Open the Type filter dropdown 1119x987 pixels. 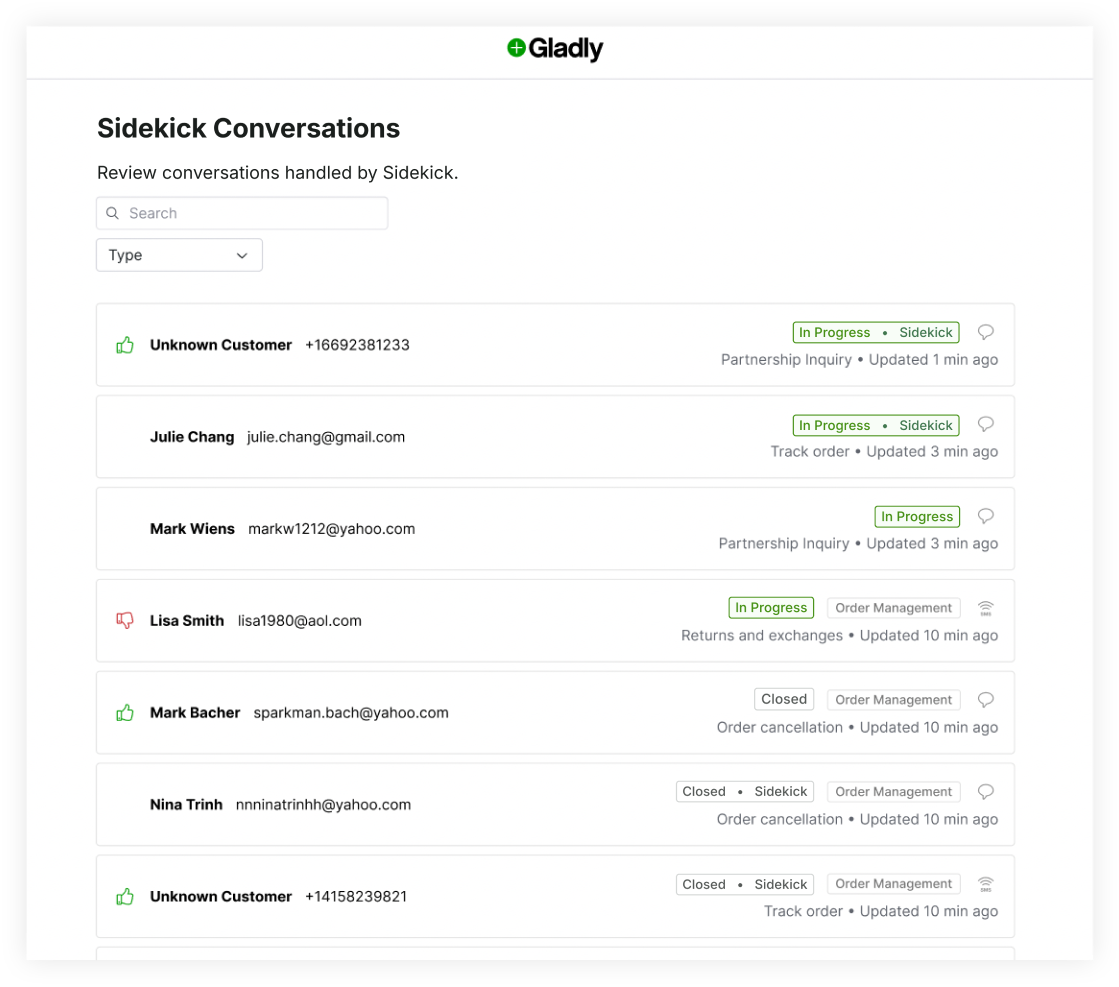[179, 255]
